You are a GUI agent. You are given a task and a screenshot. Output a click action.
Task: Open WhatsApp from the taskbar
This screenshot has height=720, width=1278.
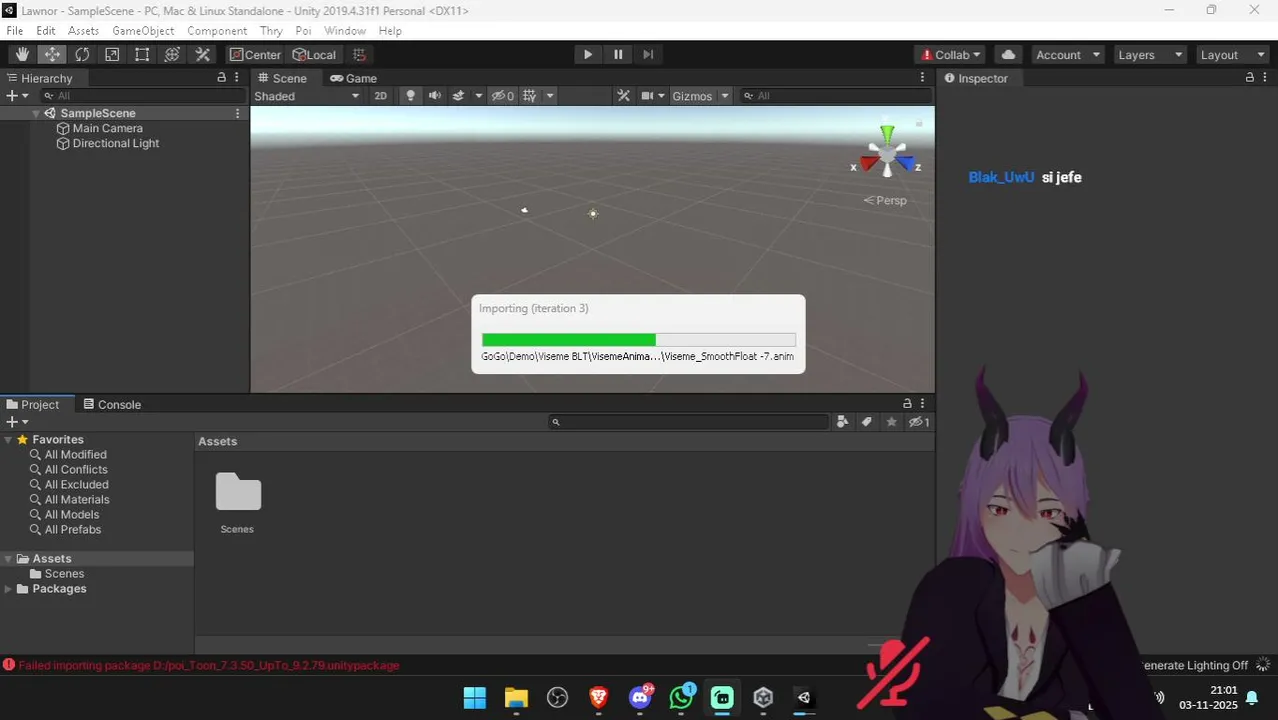pyautogui.click(x=682, y=697)
